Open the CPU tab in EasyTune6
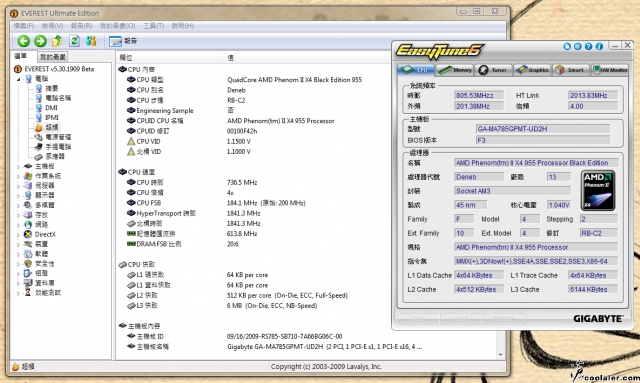 (x=416, y=70)
